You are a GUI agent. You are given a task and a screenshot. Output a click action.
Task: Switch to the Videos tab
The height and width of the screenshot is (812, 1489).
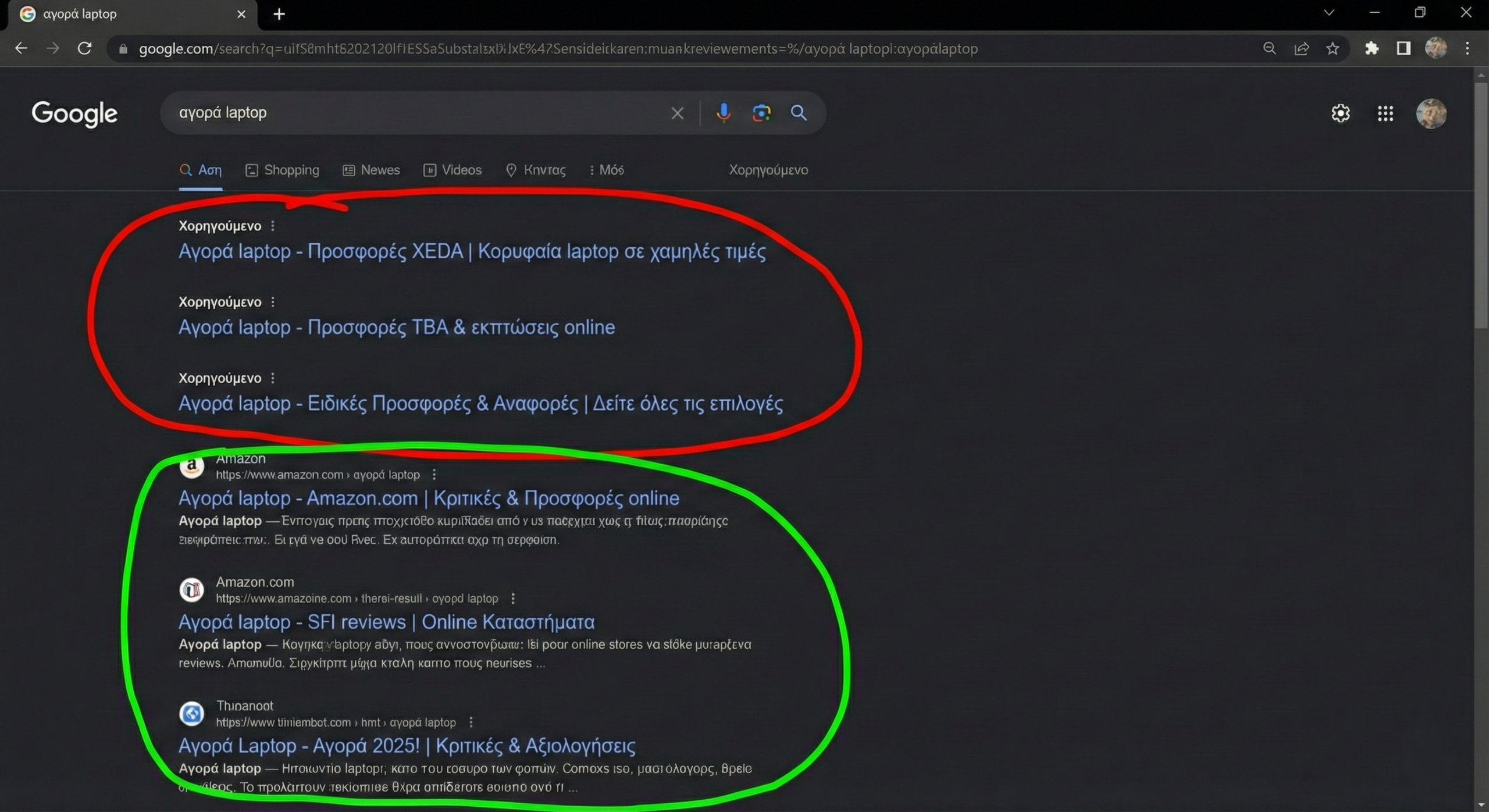[453, 170]
